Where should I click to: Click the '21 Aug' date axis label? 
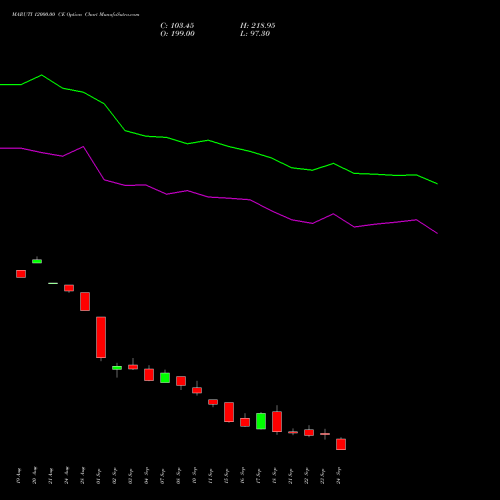(51, 476)
